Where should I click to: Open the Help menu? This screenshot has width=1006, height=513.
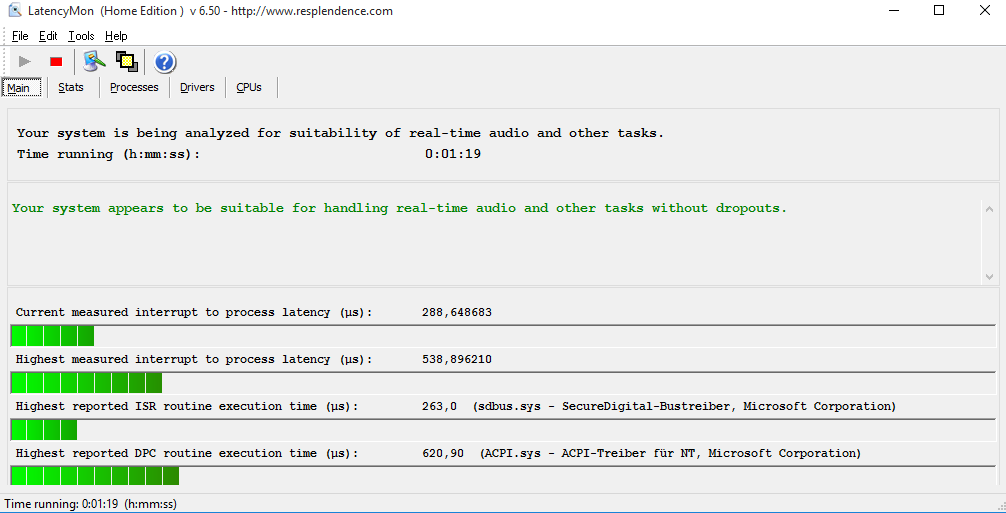point(116,36)
